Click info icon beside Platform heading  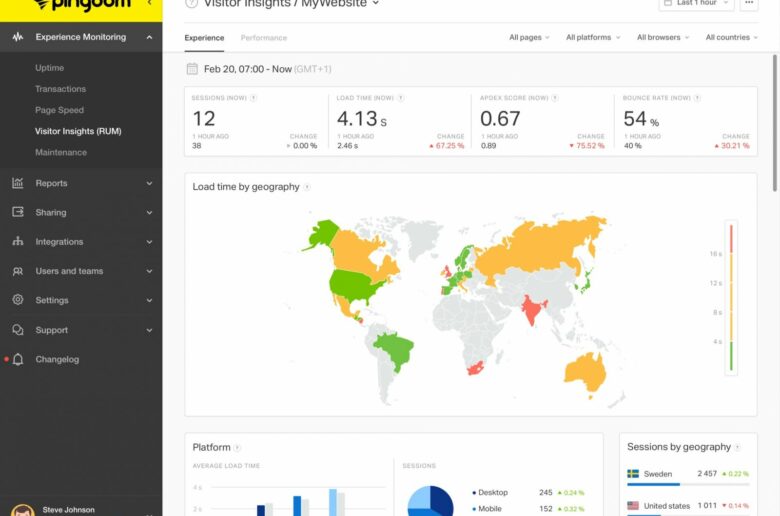tap(237, 448)
